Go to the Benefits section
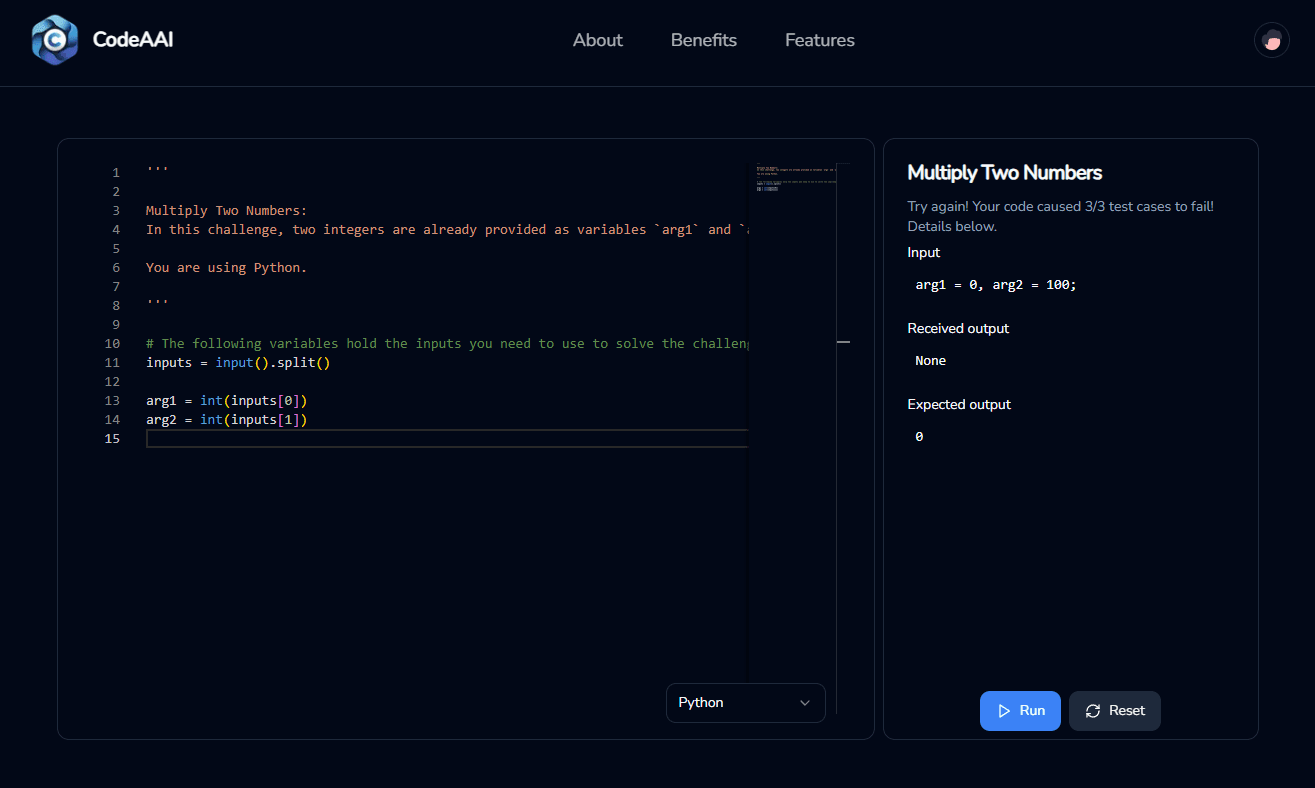This screenshot has width=1315, height=788. [703, 40]
